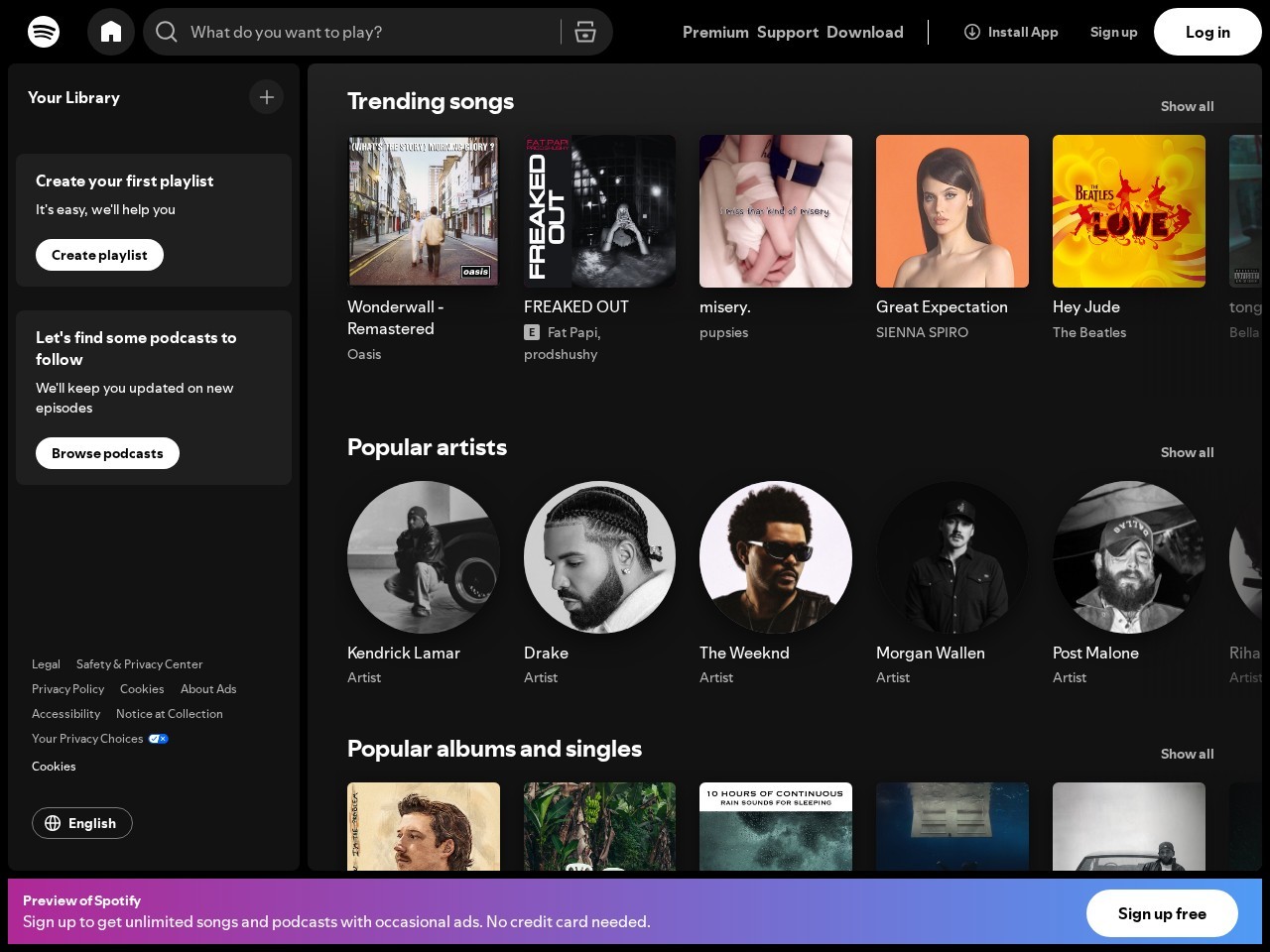The height and width of the screenshot is (952, 1270).
Task: Click the Your Library heading
Action: pyautogui.click(x=73, y=97)
